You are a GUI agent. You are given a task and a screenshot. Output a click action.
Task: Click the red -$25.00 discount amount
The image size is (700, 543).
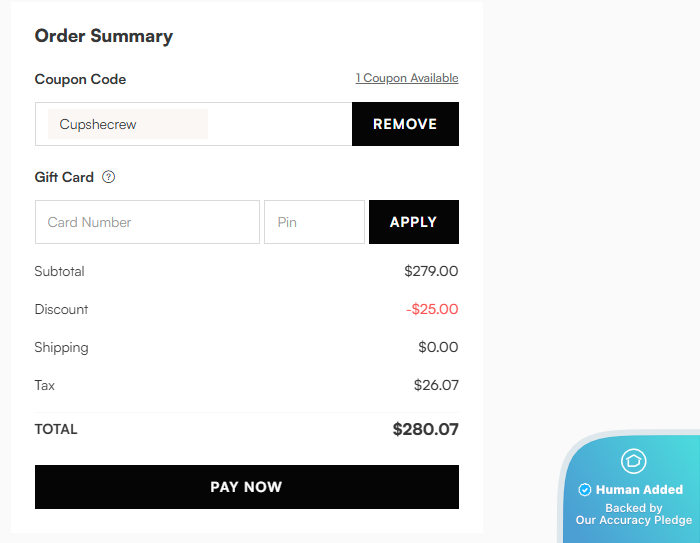[432, 309]
